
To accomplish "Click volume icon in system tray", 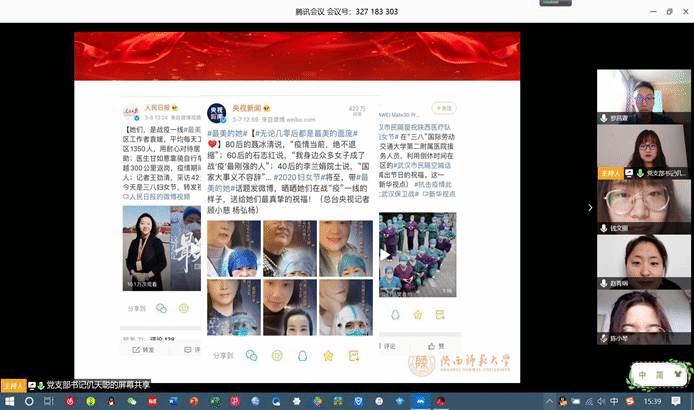I will tap(601, 401).
